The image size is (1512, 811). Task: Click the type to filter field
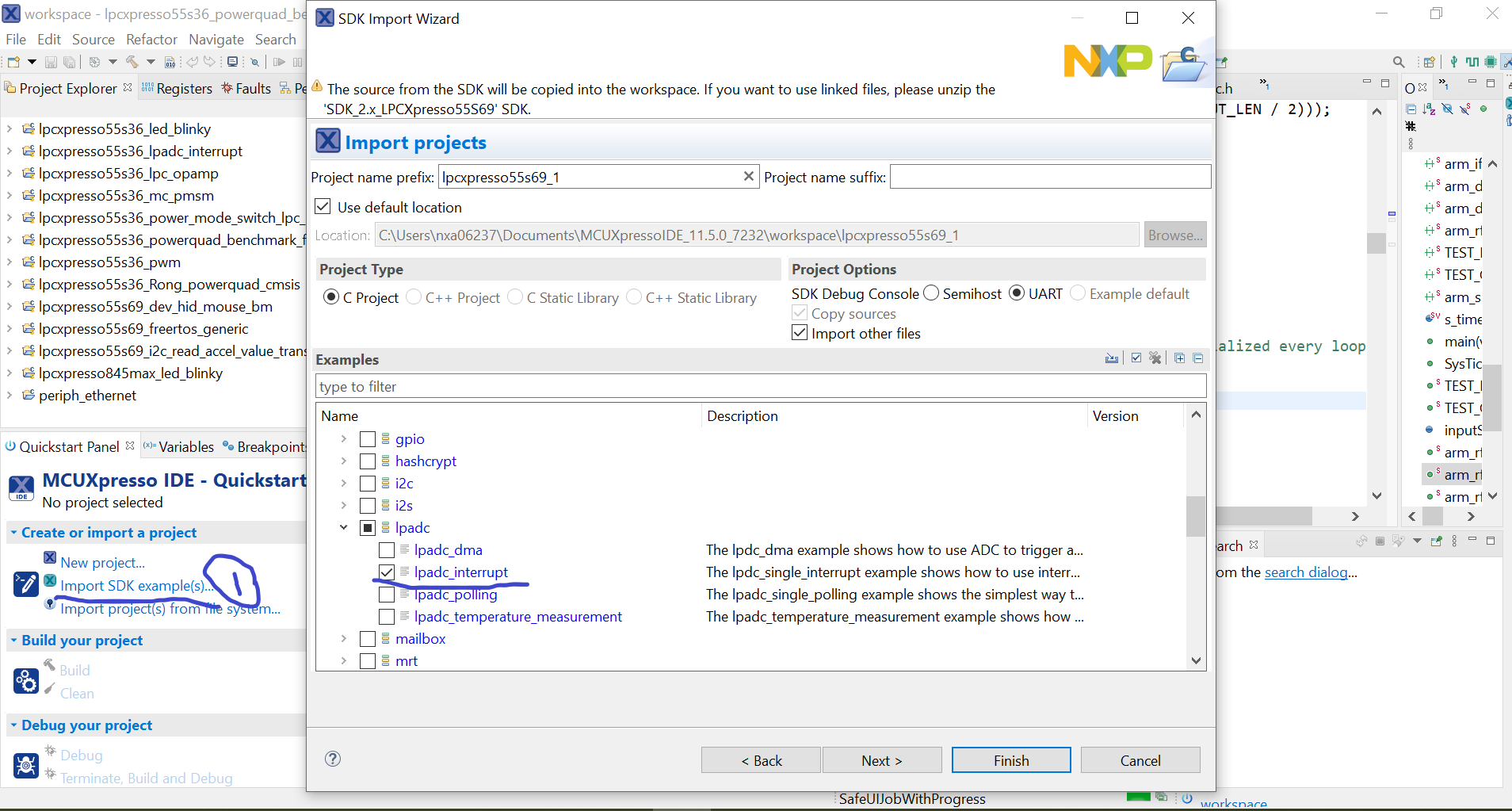point(761,386)
